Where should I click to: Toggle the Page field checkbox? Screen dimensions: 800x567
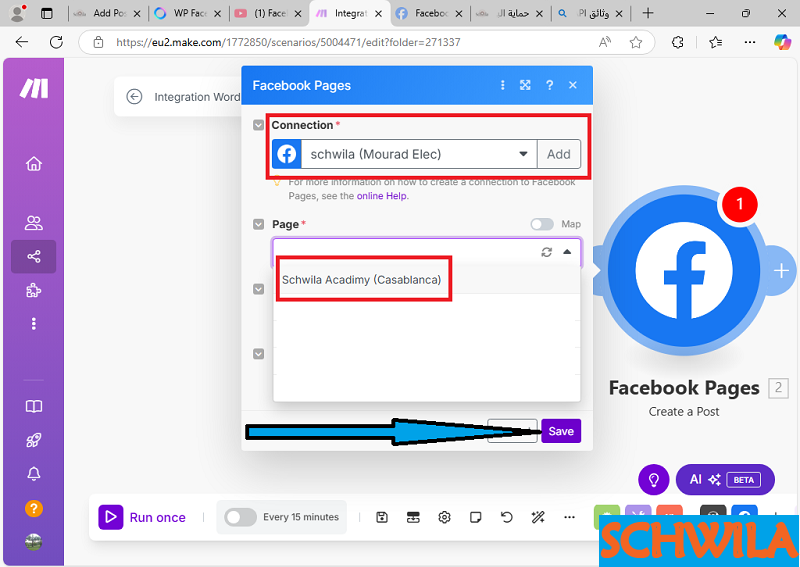coord(259,225)
